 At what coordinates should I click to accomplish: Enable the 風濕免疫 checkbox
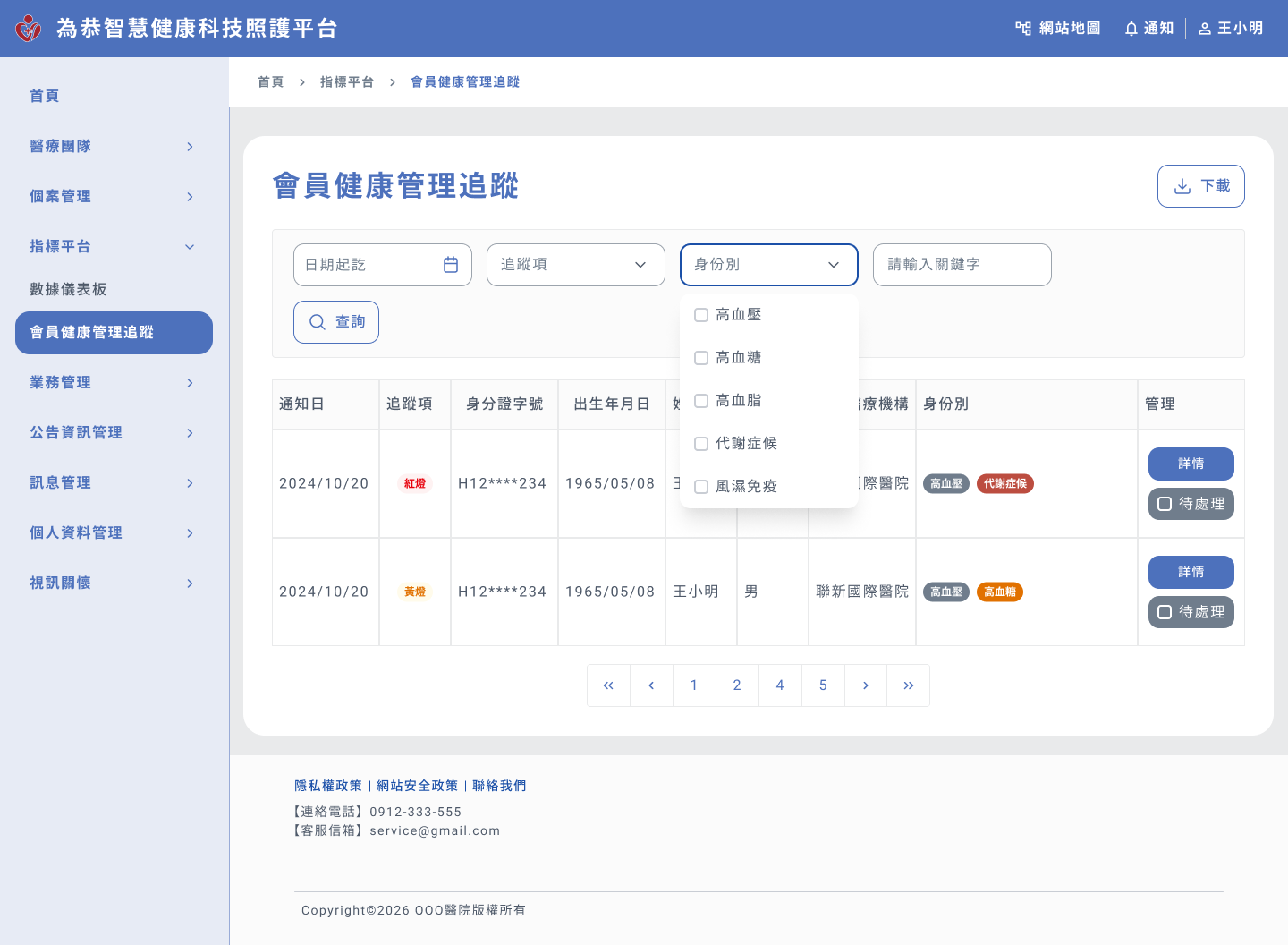pos(701,487)
